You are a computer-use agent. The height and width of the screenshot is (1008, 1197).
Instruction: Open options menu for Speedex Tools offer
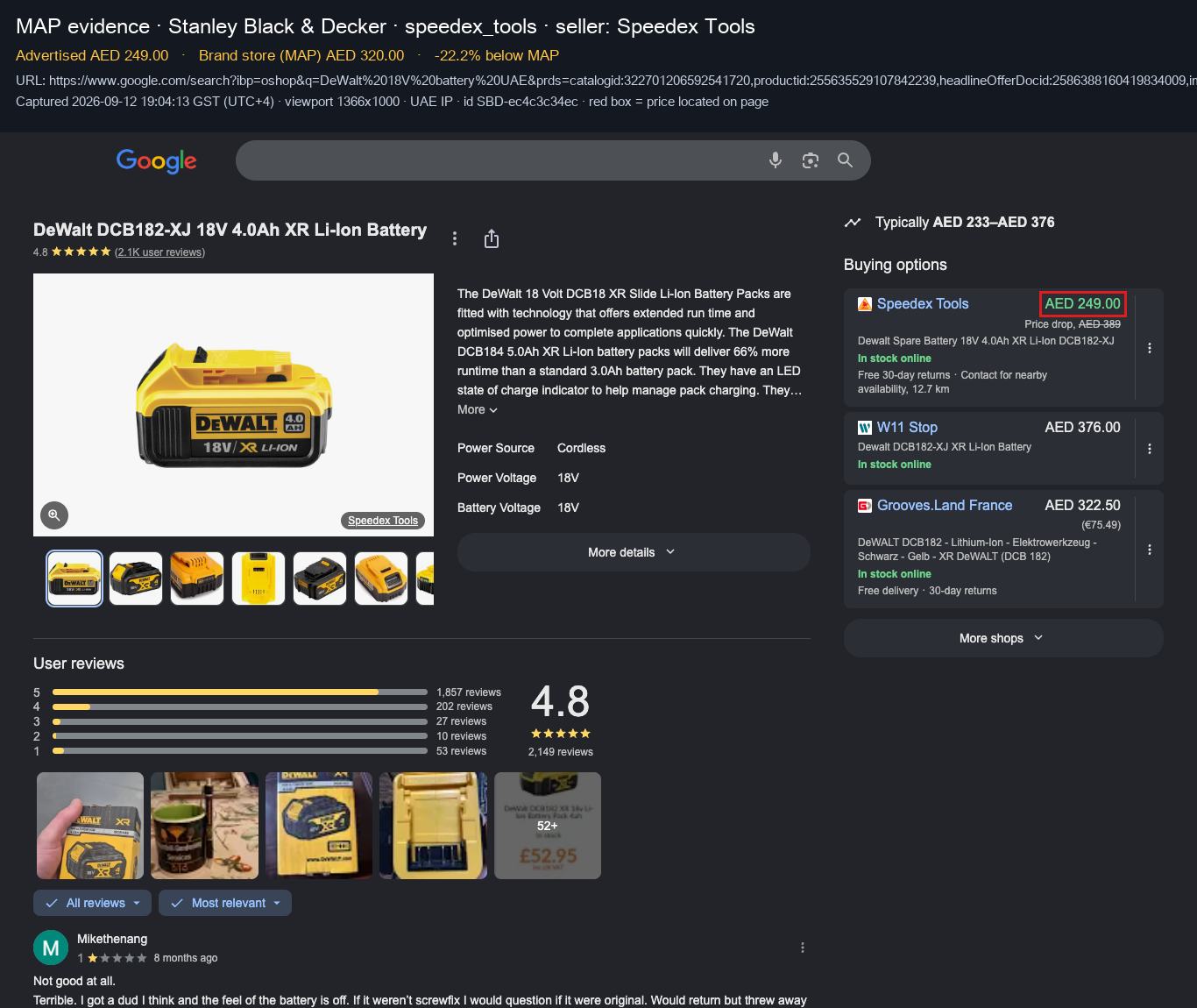1150,348
